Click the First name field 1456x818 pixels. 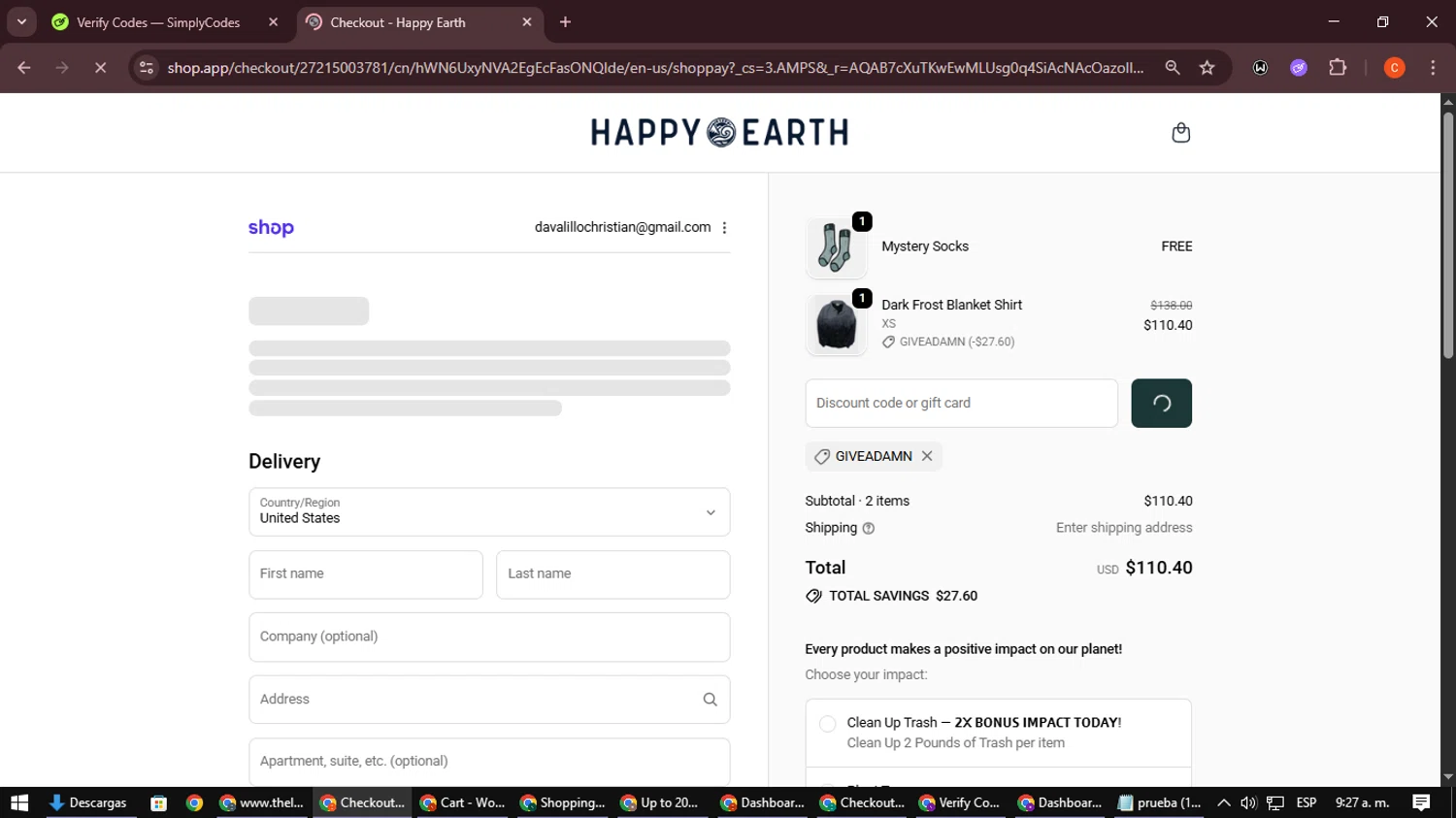(x=366, y=574)
